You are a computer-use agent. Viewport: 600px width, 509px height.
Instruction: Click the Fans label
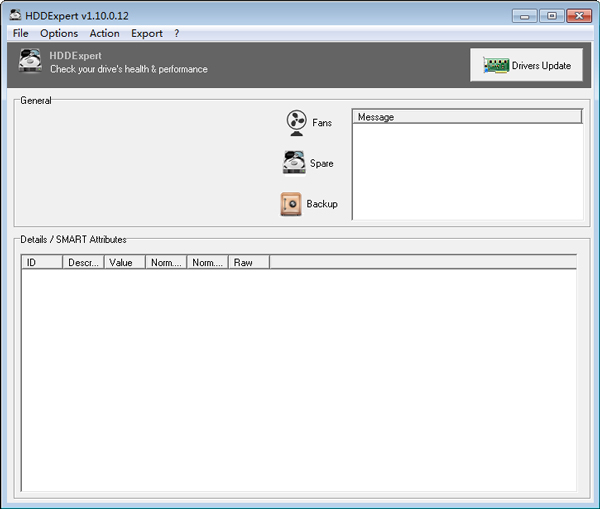pos(322,123)
